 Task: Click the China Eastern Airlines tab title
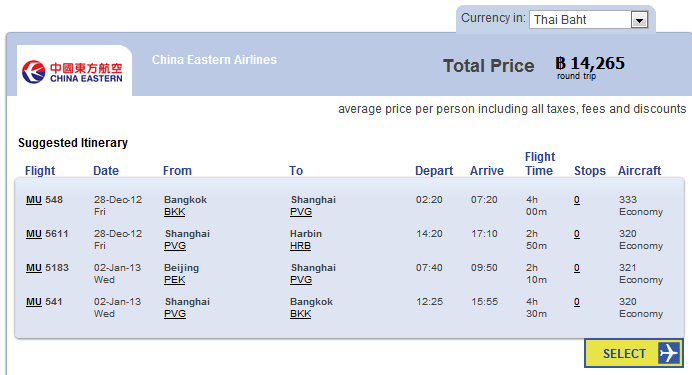tap(214, 60)
